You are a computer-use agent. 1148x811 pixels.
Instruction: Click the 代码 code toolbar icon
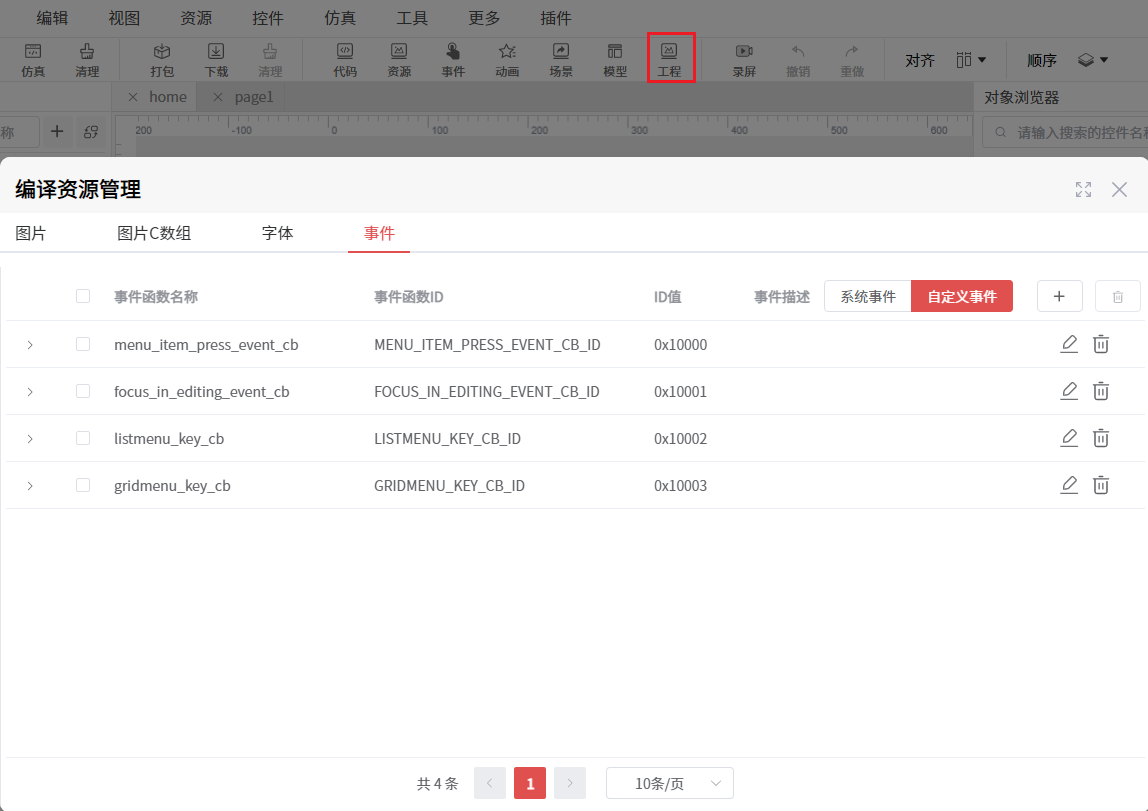coord(344,59)
